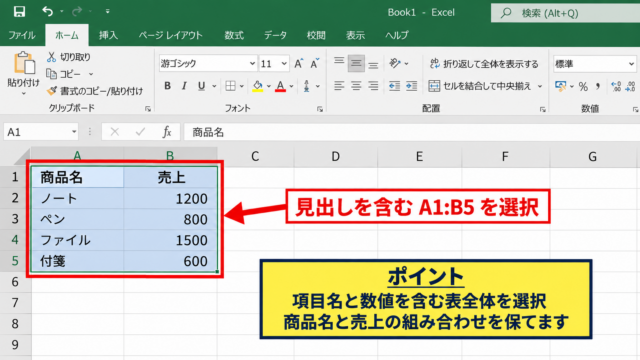Image resolution: width=640 pixels, height=360 pixels.
Task: Apply cell borders icon
Action: pos(230,86)
